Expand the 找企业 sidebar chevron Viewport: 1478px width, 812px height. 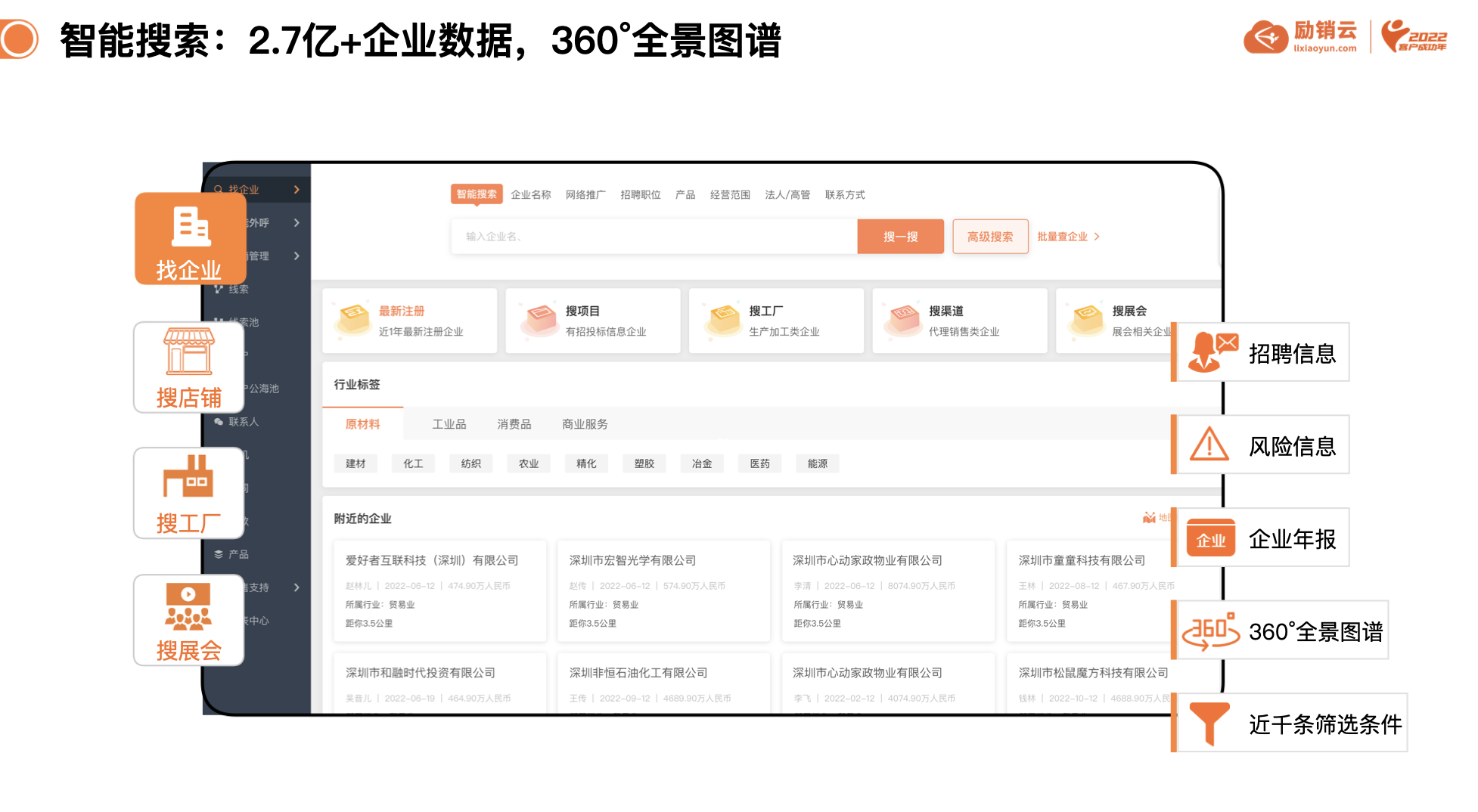pos(297,190)
